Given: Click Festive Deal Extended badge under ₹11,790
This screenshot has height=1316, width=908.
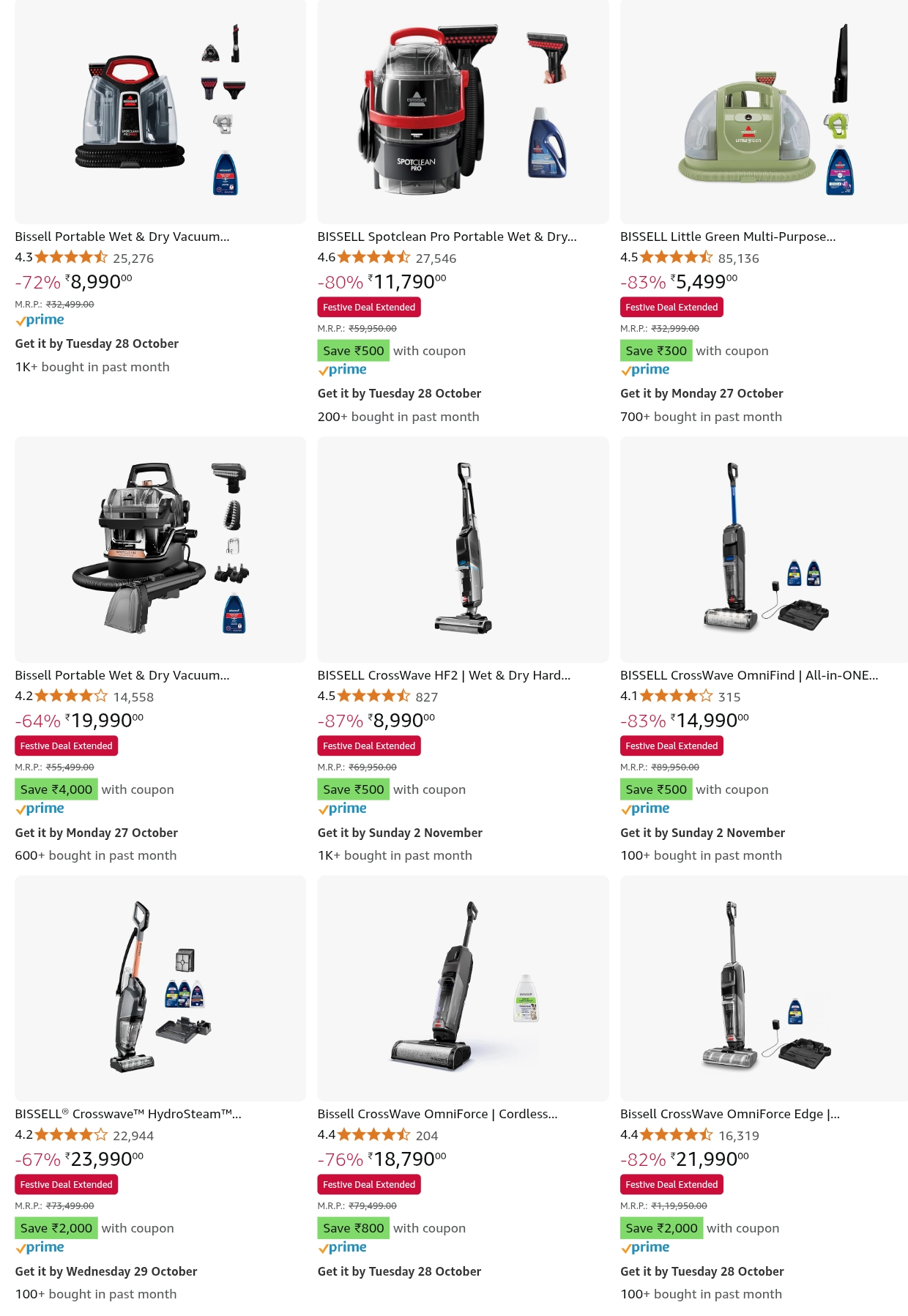Looking at the screenshot, I should pyautogui.click(x=369, y=307).
